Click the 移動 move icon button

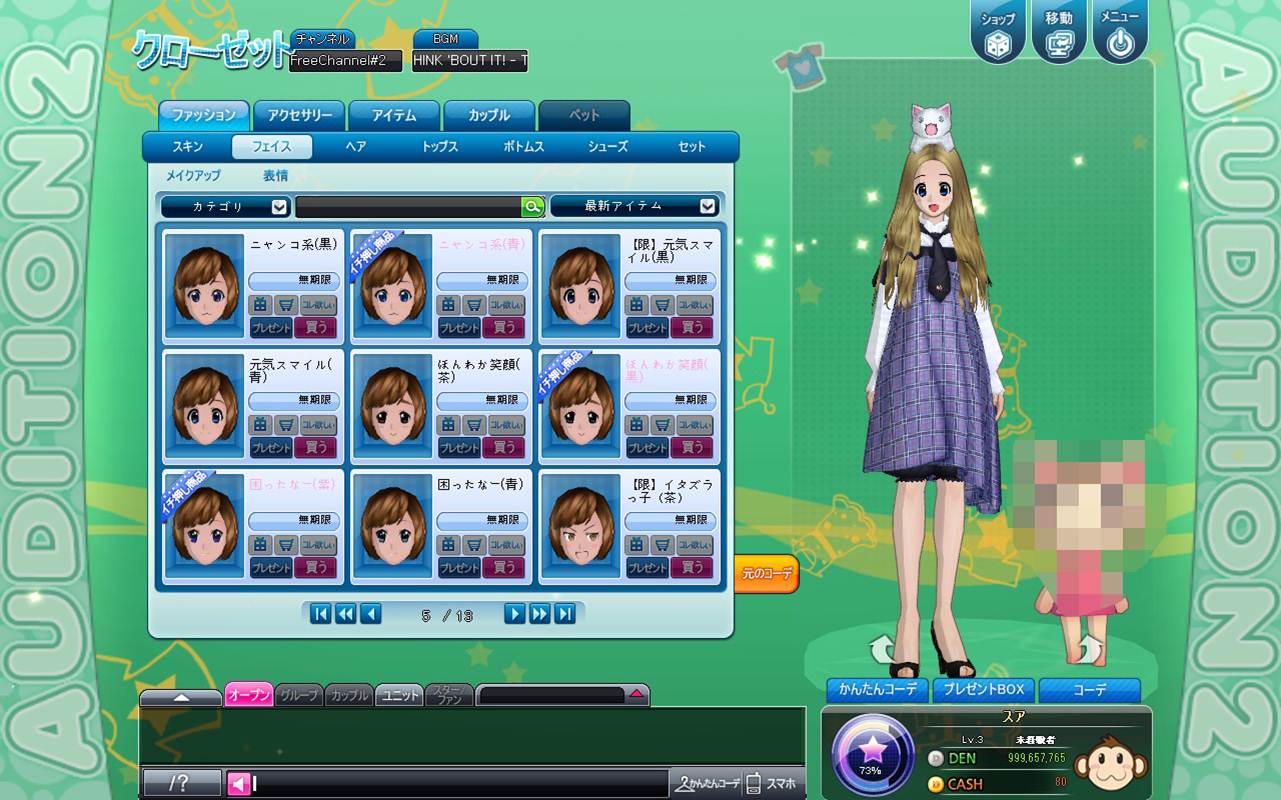tap(1058, 33)
